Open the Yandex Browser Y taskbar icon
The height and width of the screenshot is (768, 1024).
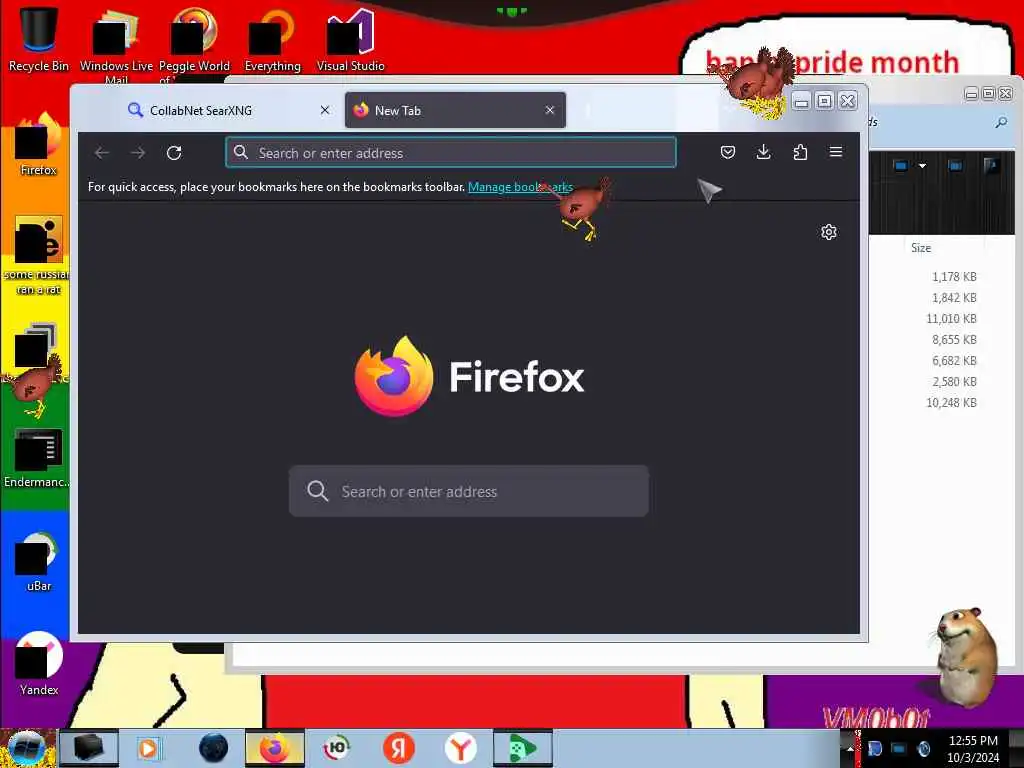click(461, 748)
